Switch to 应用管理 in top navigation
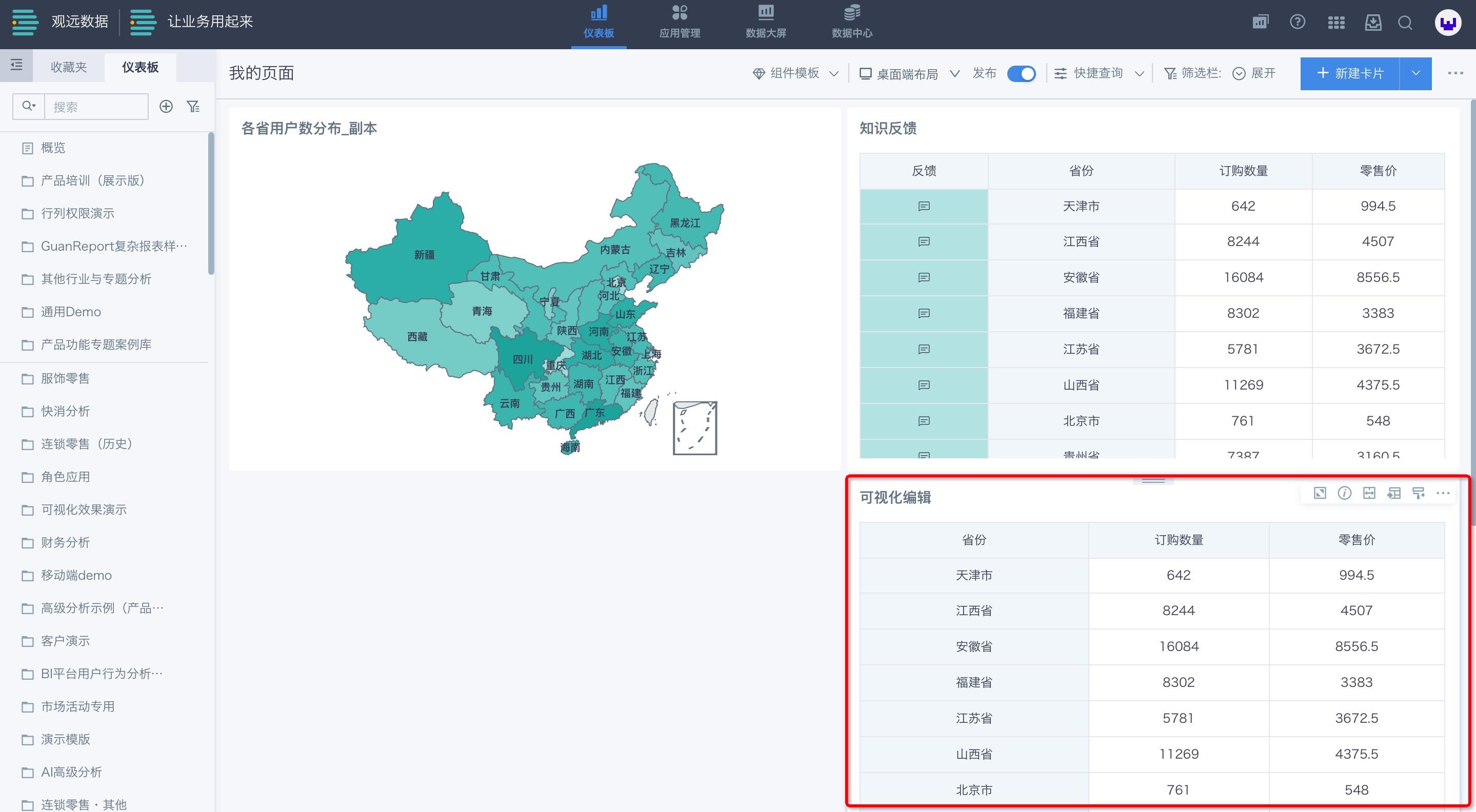This screenshot has width=1476, height=812. pos(680,23)
